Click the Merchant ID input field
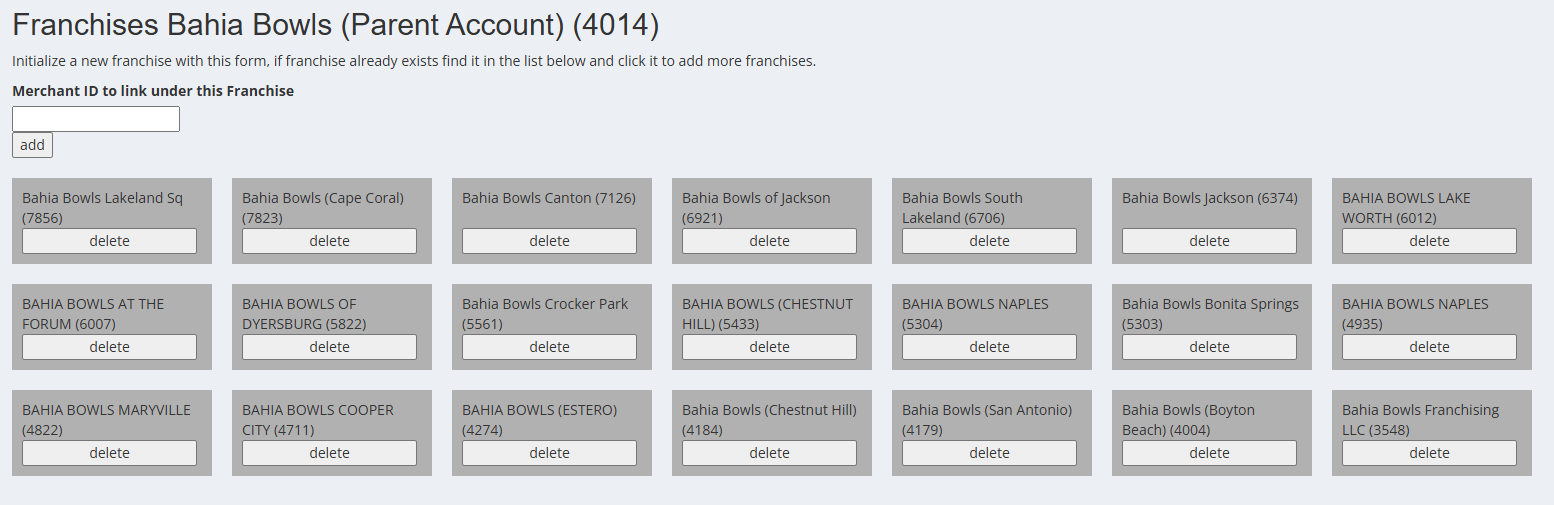This screenshot has height=505, width=1554. point(95,119)
